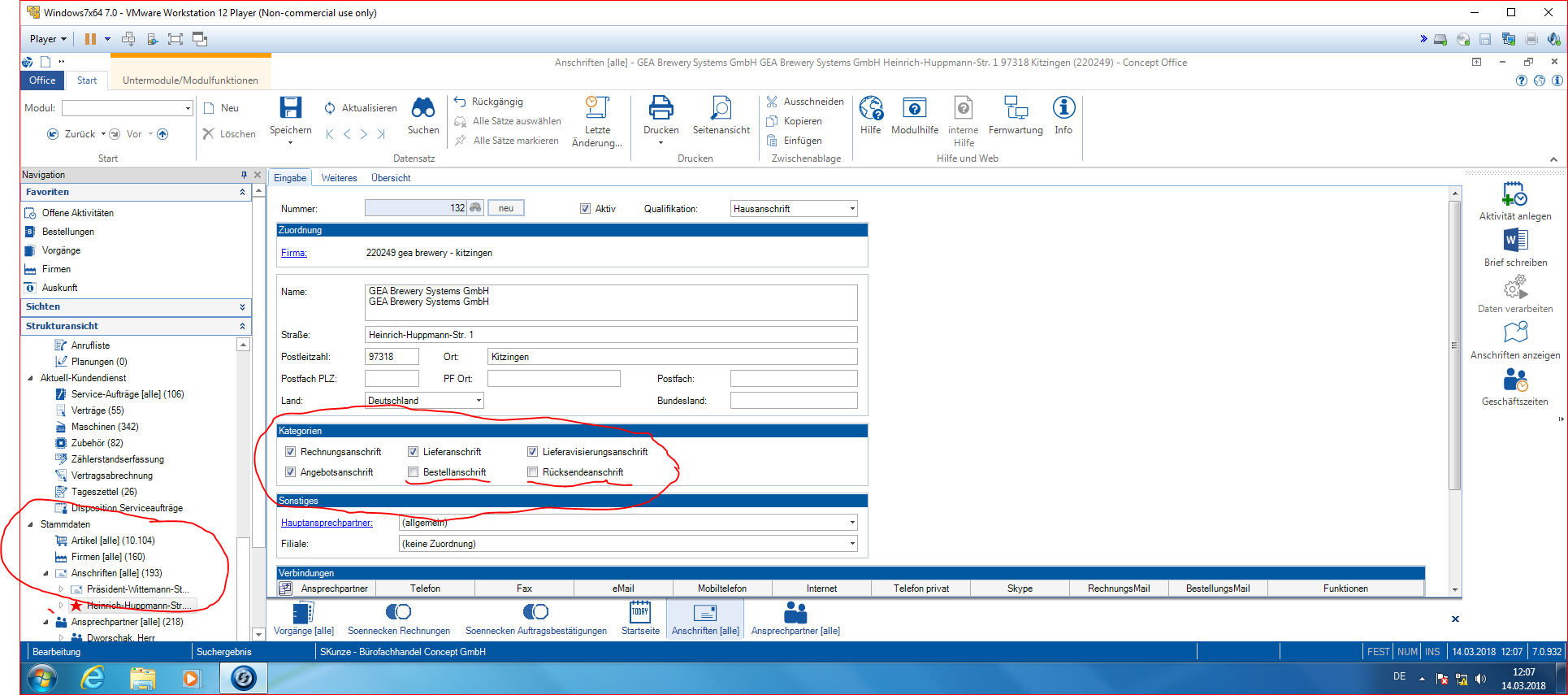Enable the Bestellanschrift checkbox
This screenshot has height=695, width=1568.
[x=414, y=472]
